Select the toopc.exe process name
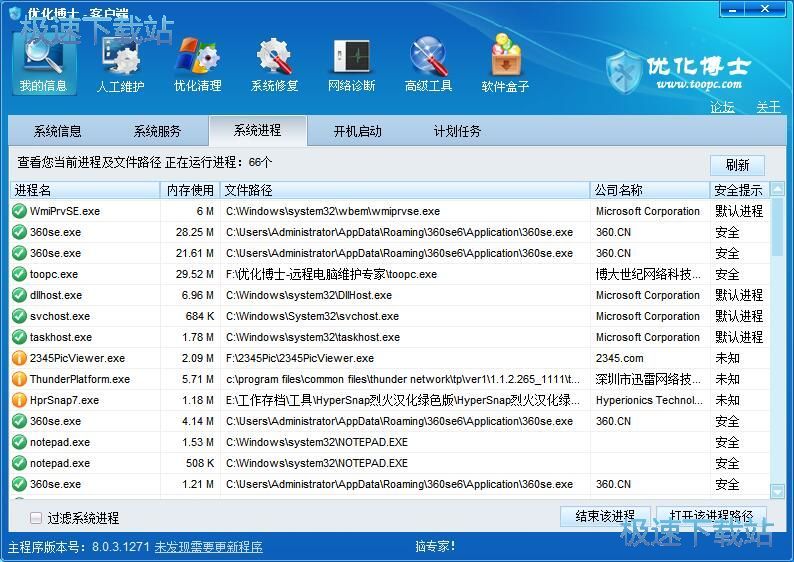The width and height of the screenshot is (794, 562). [54, 274]
